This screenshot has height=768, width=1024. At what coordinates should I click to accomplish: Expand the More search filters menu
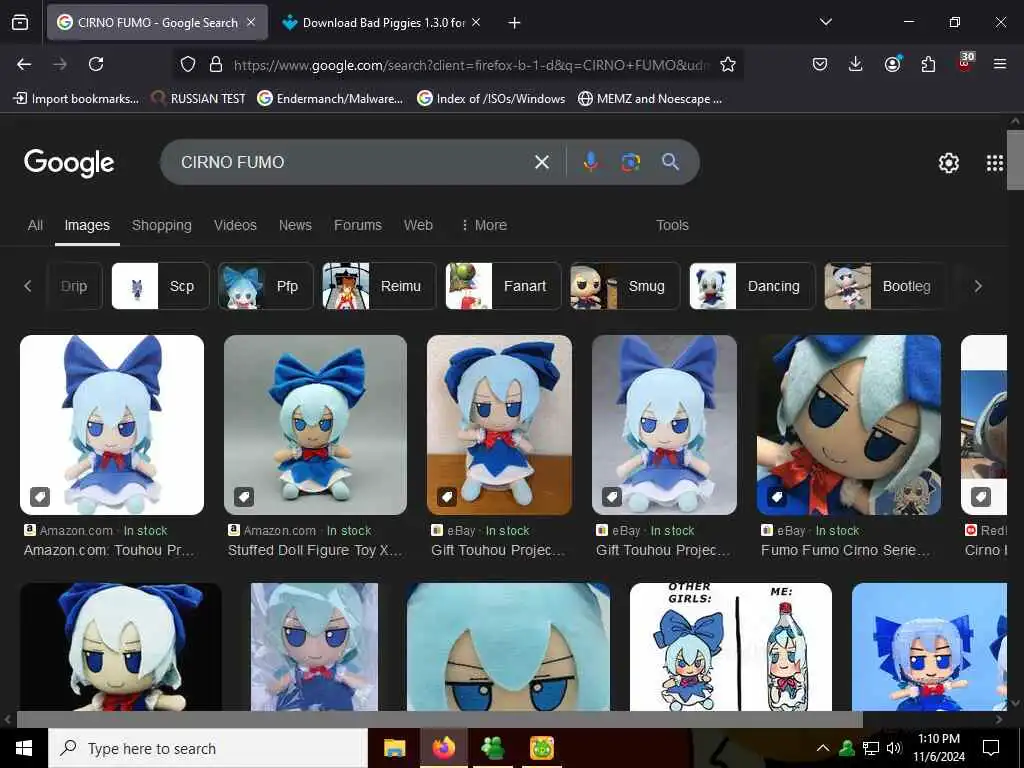[x=484, y=225]
